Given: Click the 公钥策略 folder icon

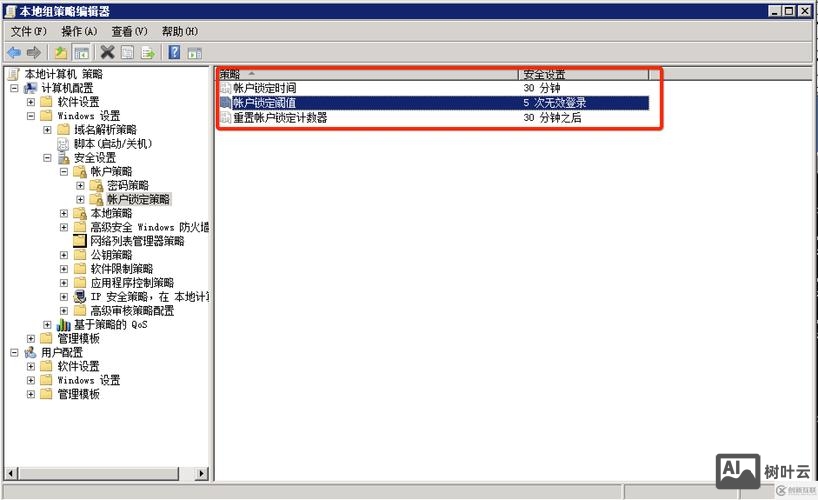Looking at the screenshot, I should tap(80, 255).
